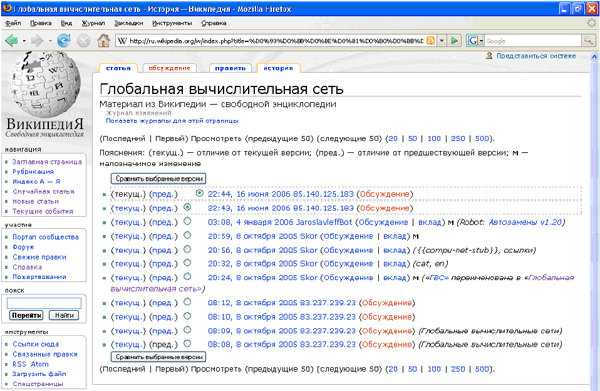This screenshot has height=391, width=600.
Task: Open the Справка menu
Action: click(214, 23)
